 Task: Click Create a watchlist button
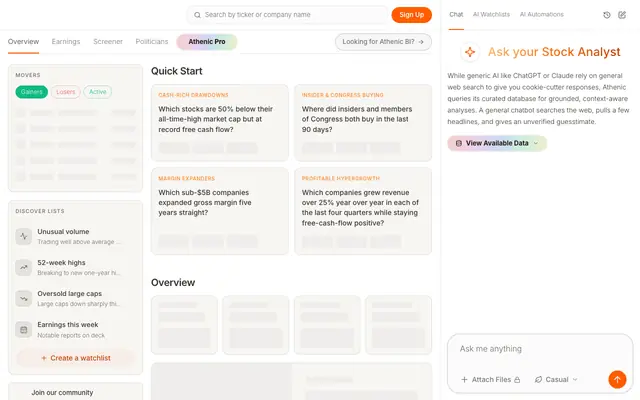tap(76, 358)
